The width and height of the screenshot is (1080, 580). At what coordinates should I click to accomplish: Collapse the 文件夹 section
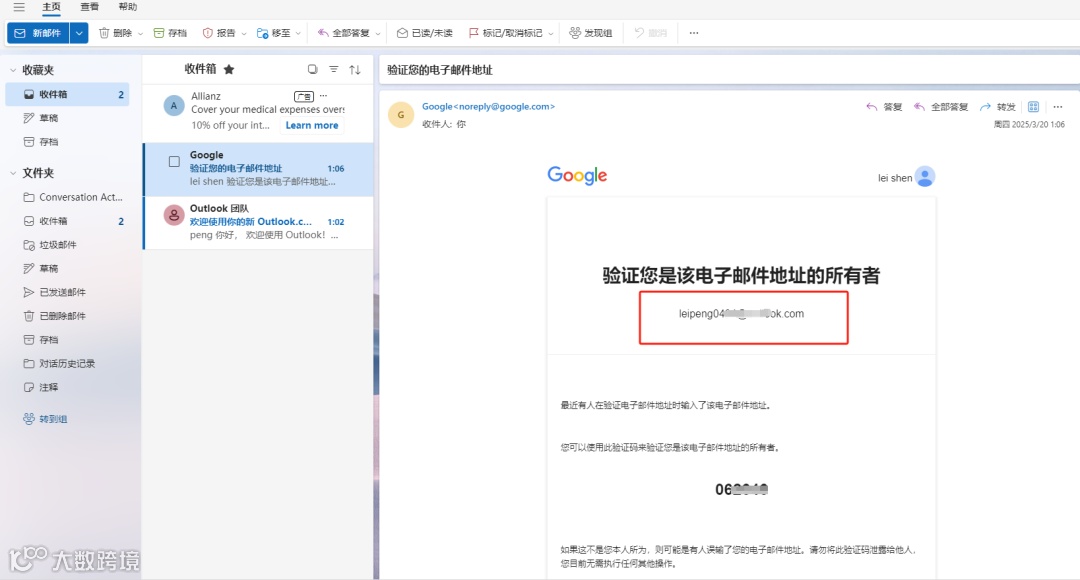13,173
